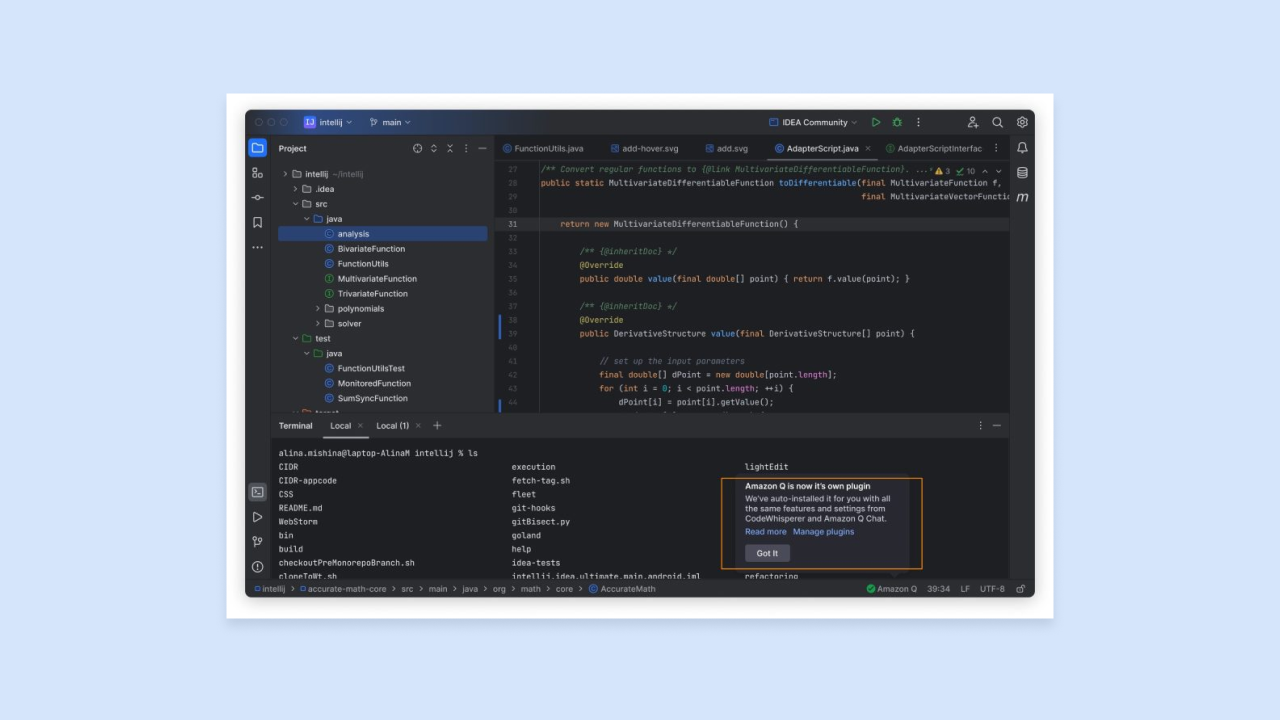The width and height of the screenshot is (1280, 720).
Task: Select the Local (1) terminal tab
Action: click(392, 426)
